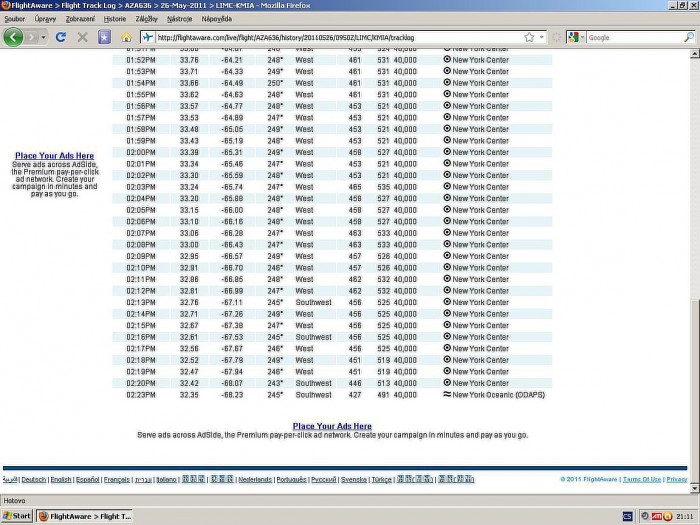The width and height of the screenshot is (700, 525).
Task: Click New York Oceanic (ODAPS) text
Action: pos(499,395)
